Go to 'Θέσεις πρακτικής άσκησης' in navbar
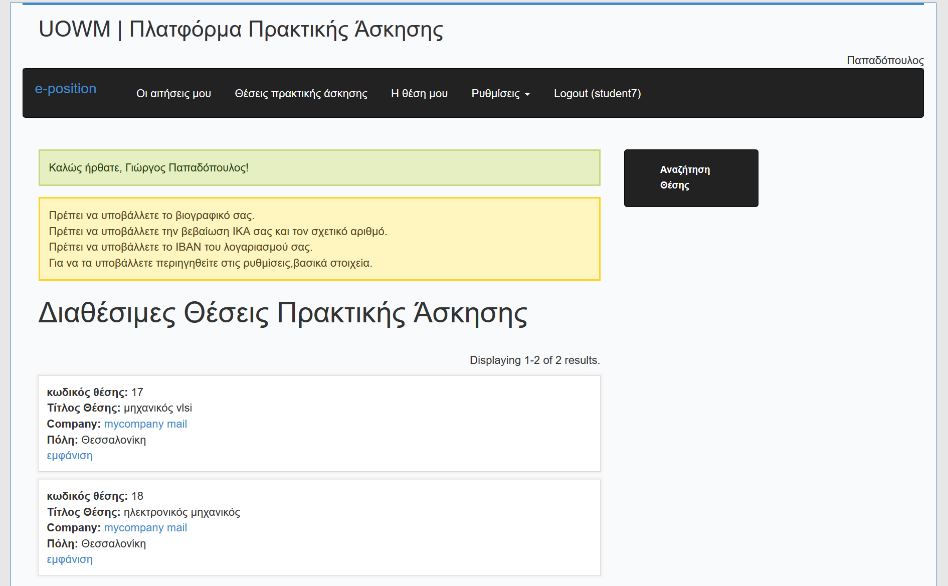948x586 pixels. 301,93
